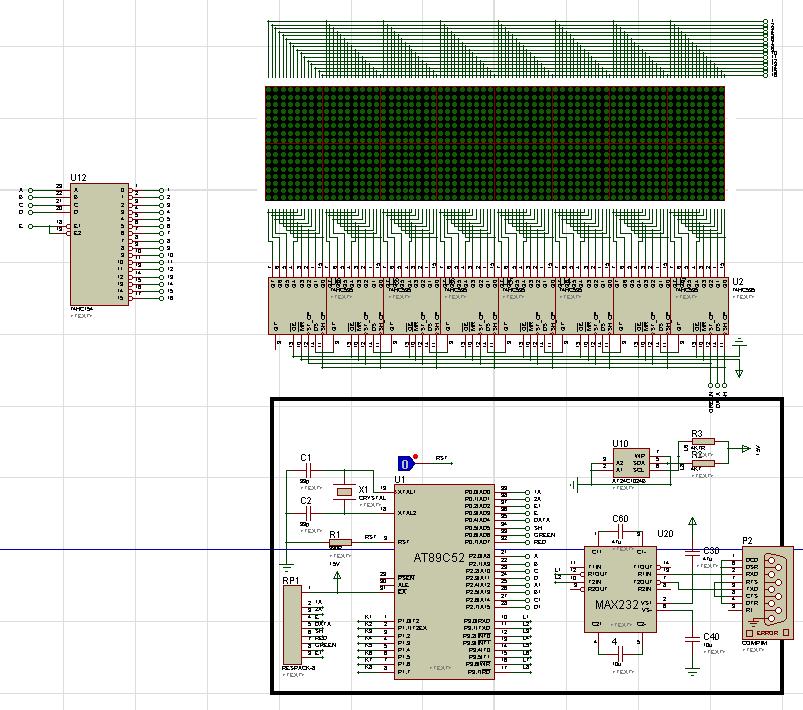Image resolution: width=803 pixels, height=710 pixels.
Task: Click the CRYSTAL label beside X1
Action: pyautogui.click(x=372, y=498)
